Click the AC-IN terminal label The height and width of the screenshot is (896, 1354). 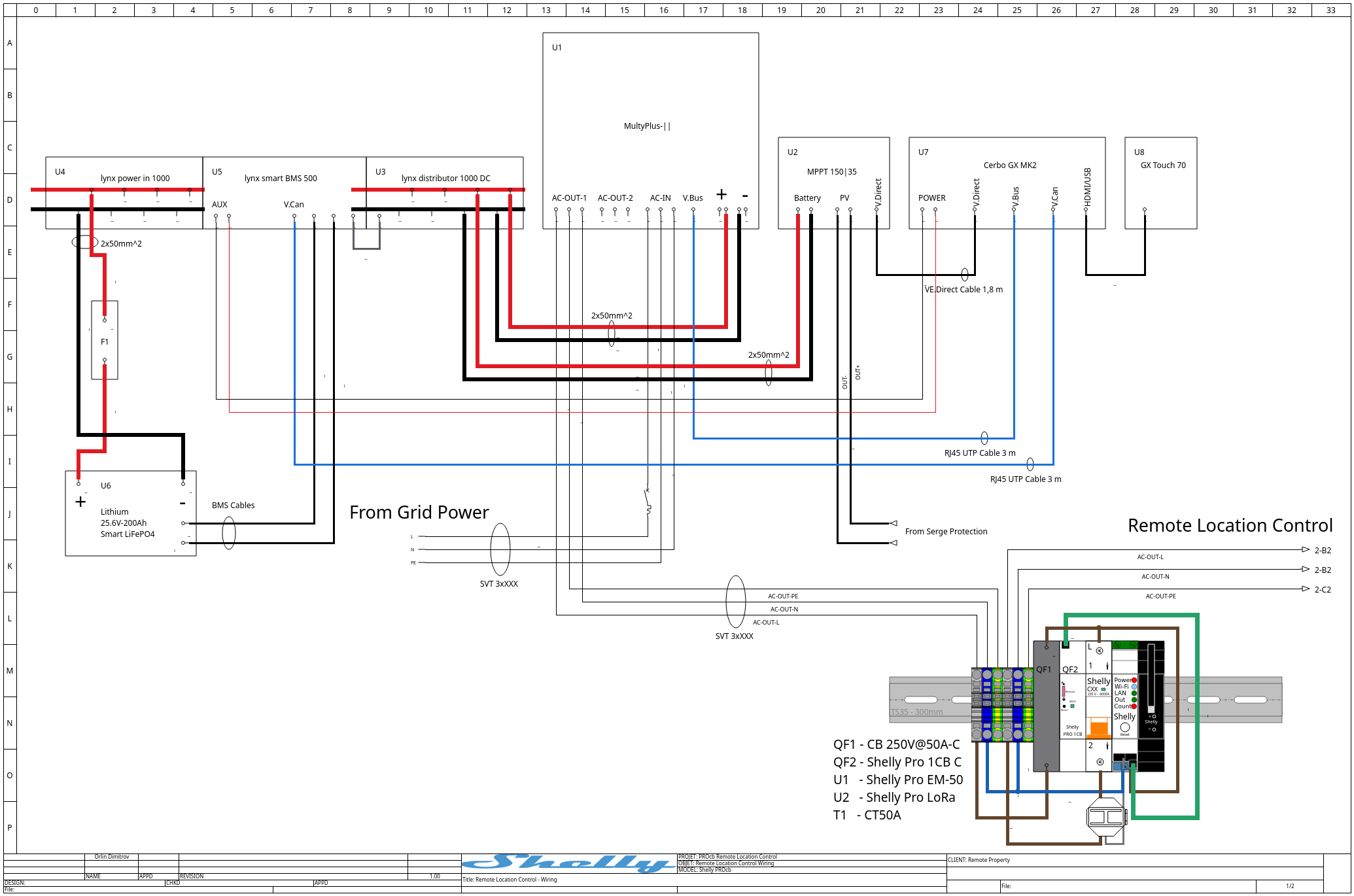[x=660, y=198]
